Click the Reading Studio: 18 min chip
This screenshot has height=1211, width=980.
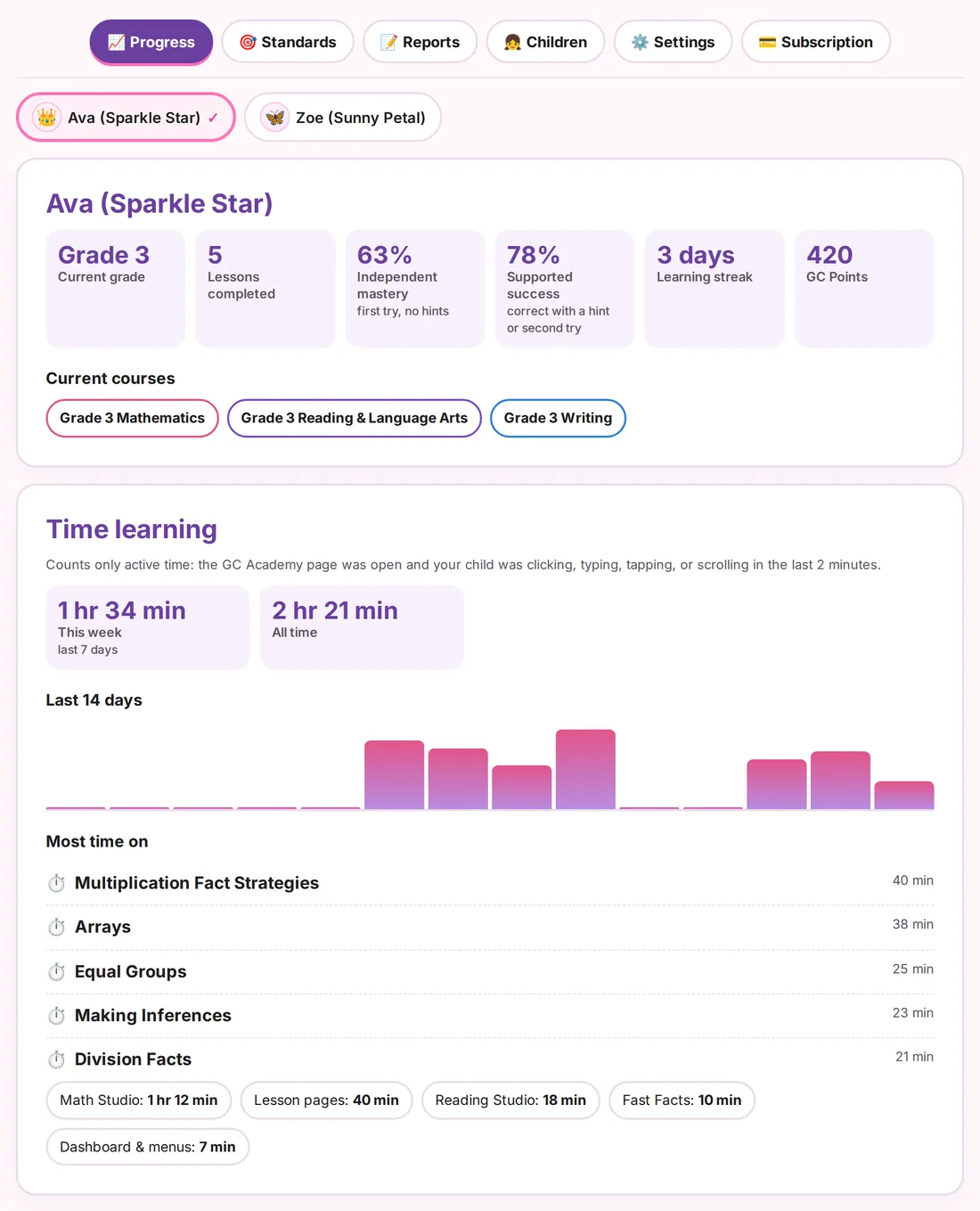510,1101
